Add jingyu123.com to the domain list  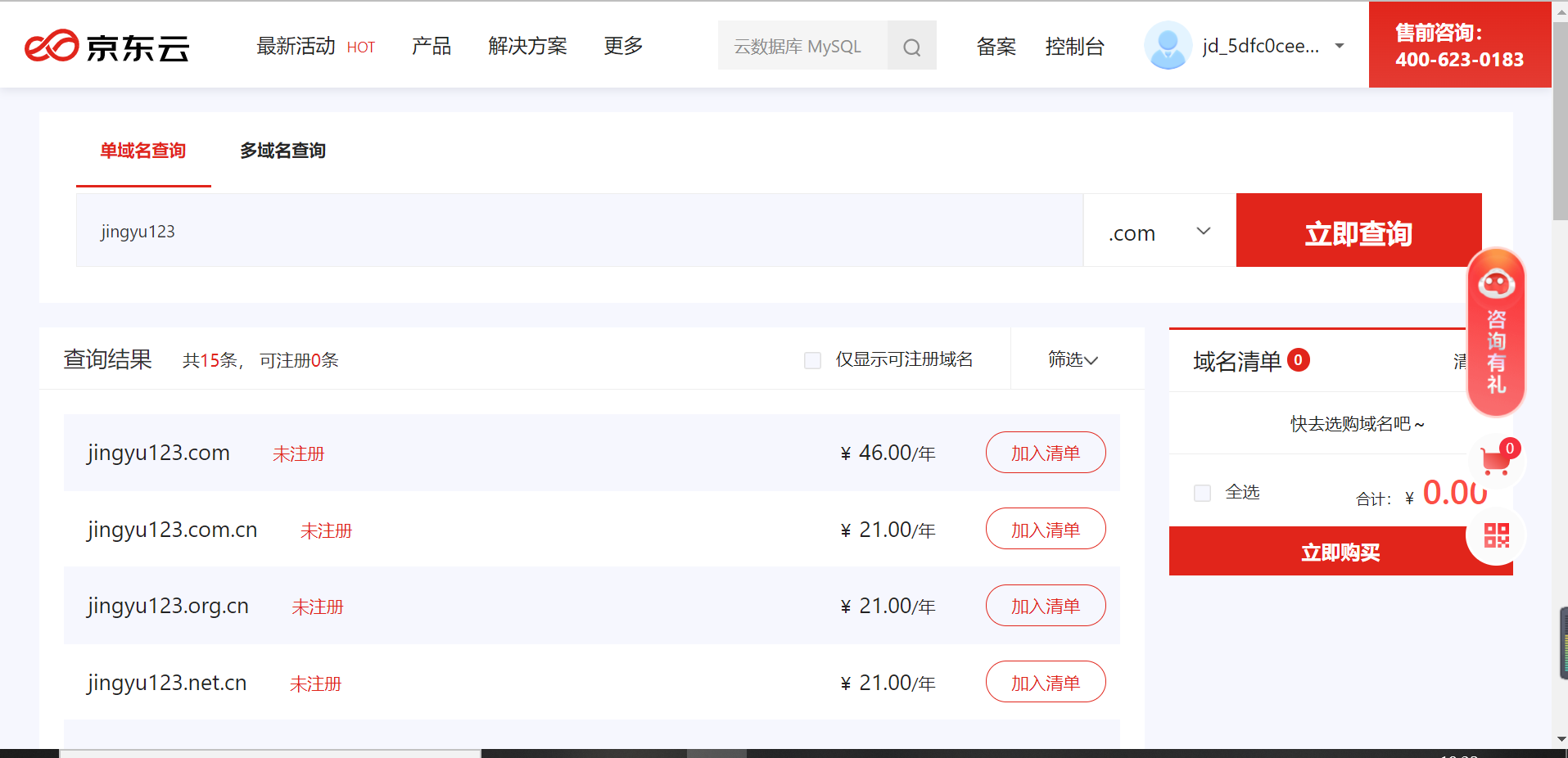(x=1045, y=452)
